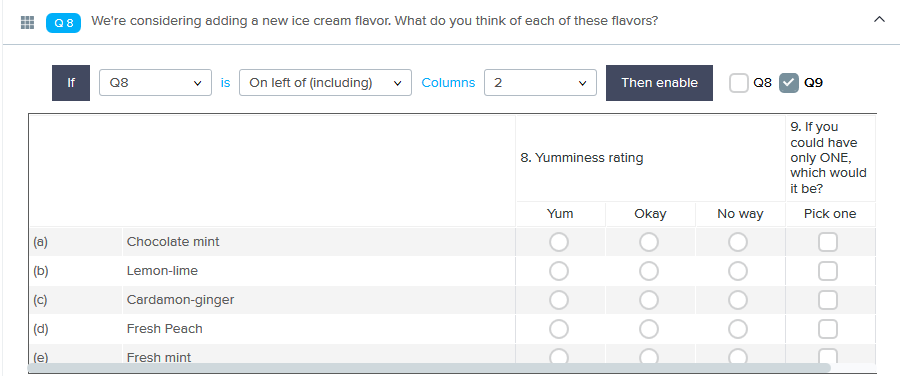Click the 'Columns' link text

448,83
